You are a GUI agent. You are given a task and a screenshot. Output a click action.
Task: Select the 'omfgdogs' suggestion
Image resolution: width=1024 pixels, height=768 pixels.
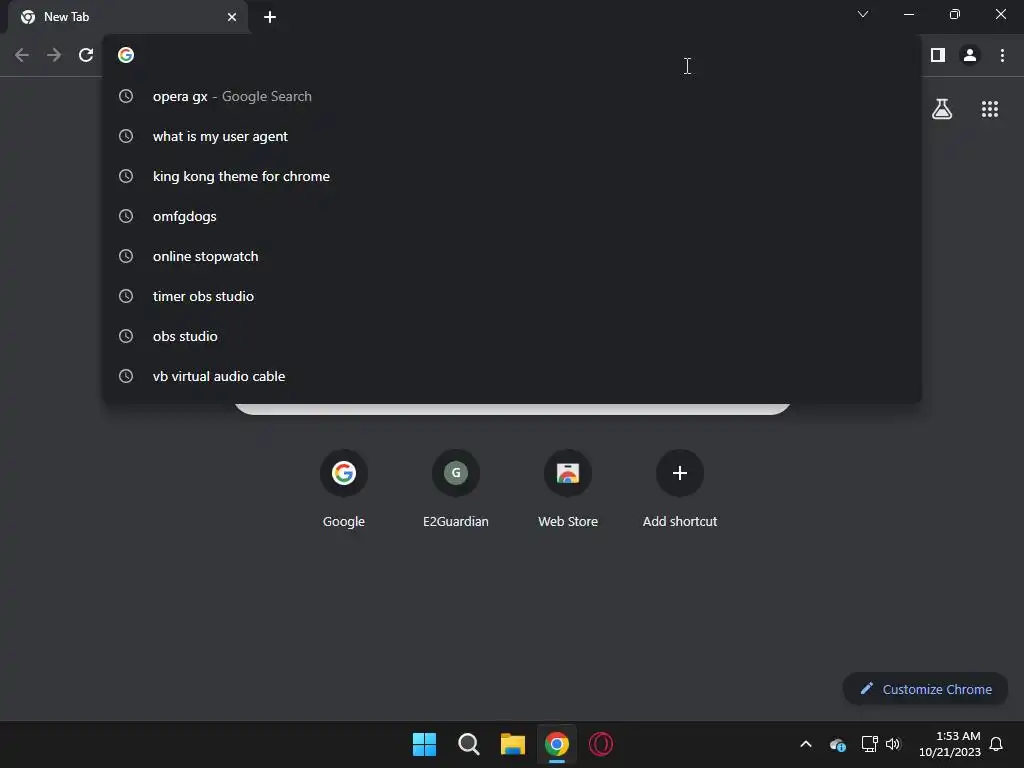point(512,216)
